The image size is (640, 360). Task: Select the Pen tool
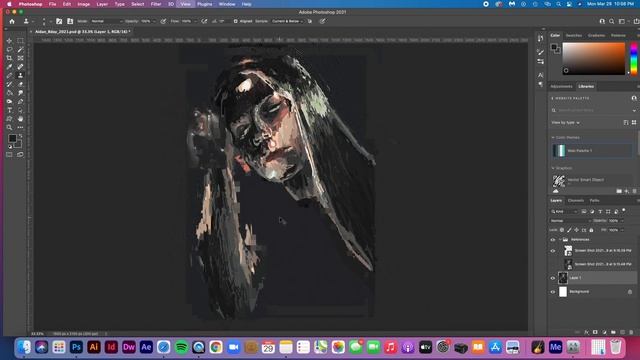(x=20, y=102)
